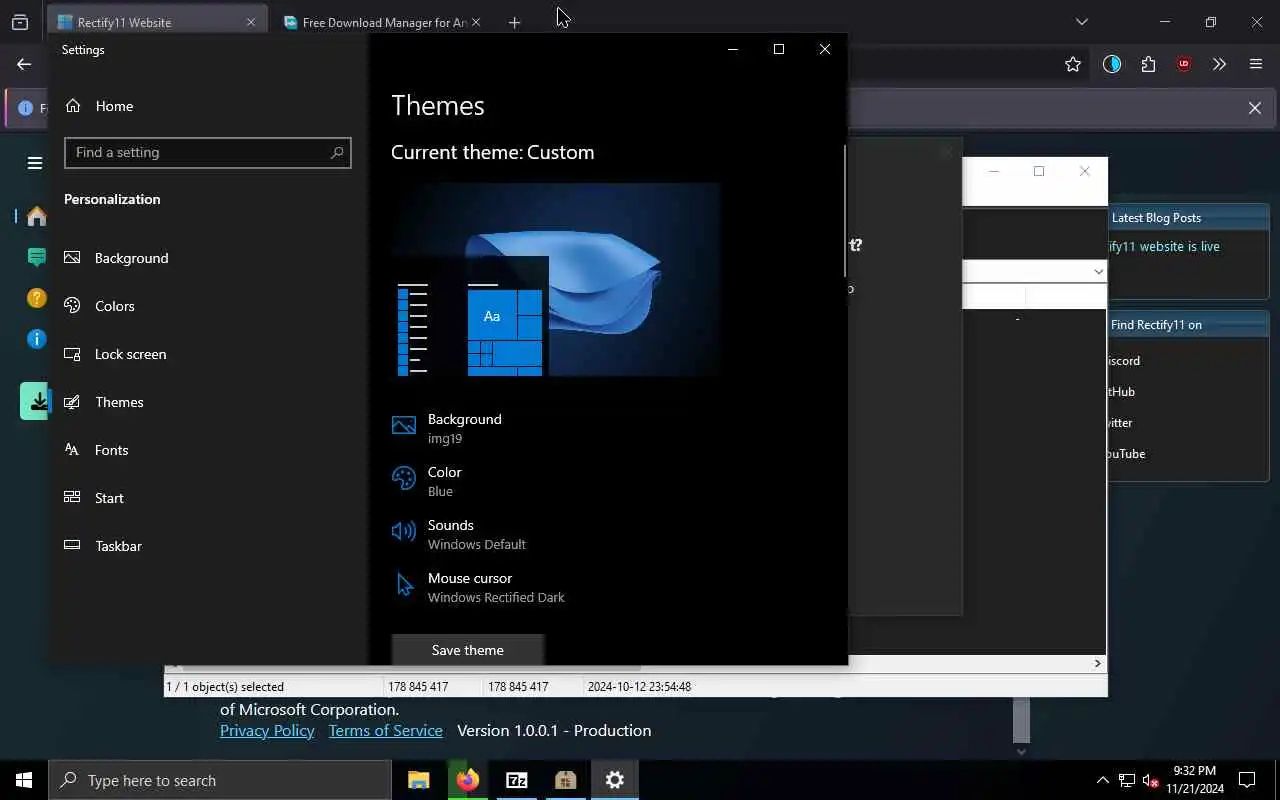The width and height of the screenshot is (1280, 800).
Task: Dismiss the browser notification bar
Action: (x=1255, y=108)
